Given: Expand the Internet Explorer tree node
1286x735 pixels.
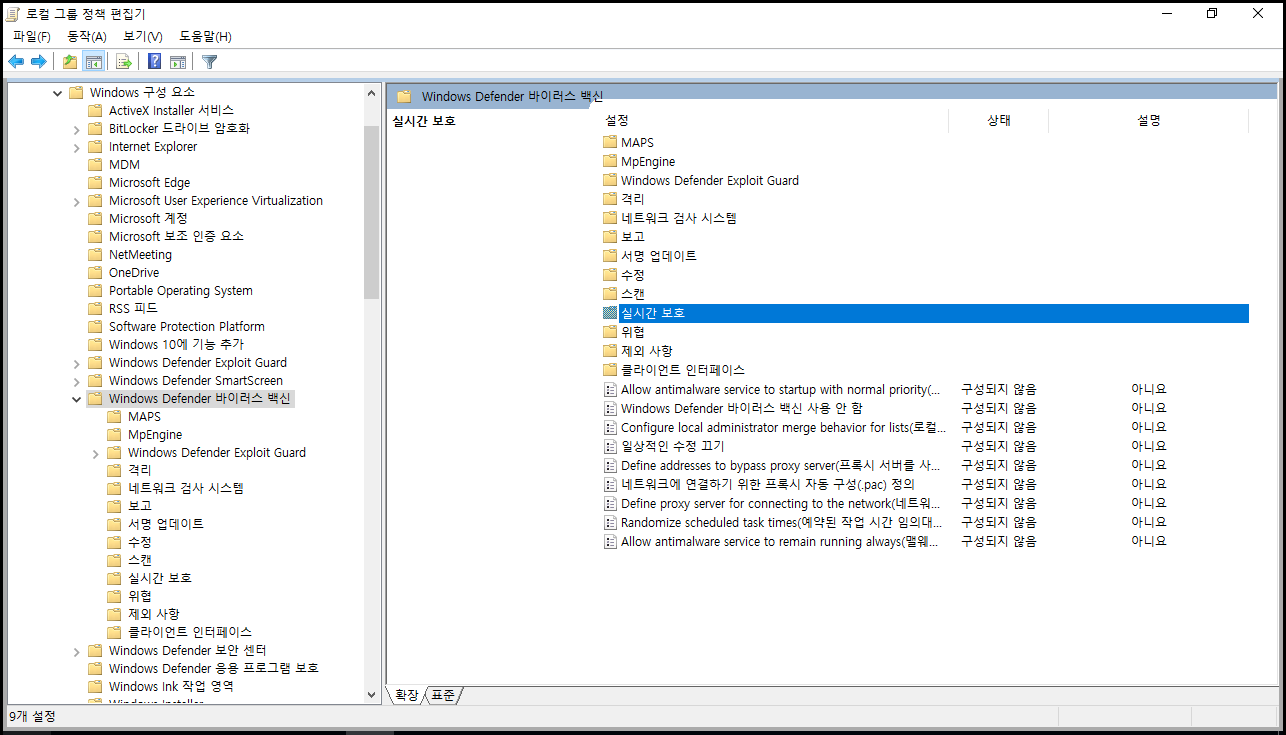Looking at the screenshot, I should 77,147.
